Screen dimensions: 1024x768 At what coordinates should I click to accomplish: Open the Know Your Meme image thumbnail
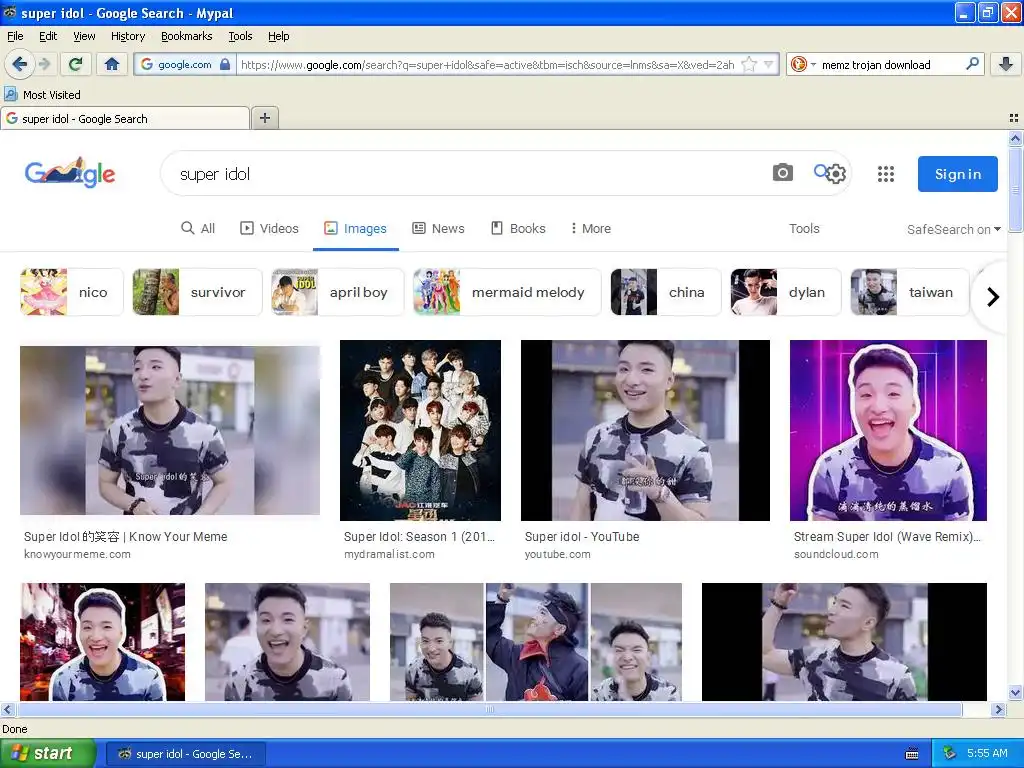pyautogui.click(x=170, y=430)
